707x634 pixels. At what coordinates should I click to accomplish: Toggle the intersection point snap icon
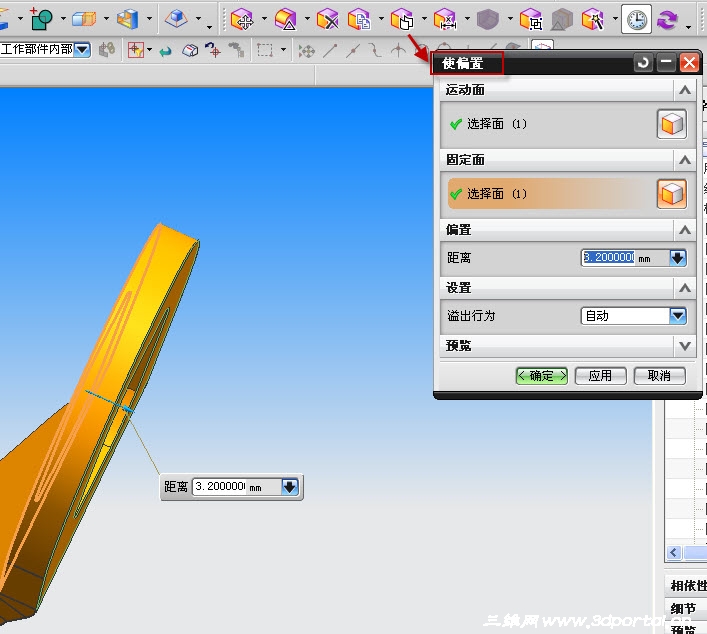point(398,50)
